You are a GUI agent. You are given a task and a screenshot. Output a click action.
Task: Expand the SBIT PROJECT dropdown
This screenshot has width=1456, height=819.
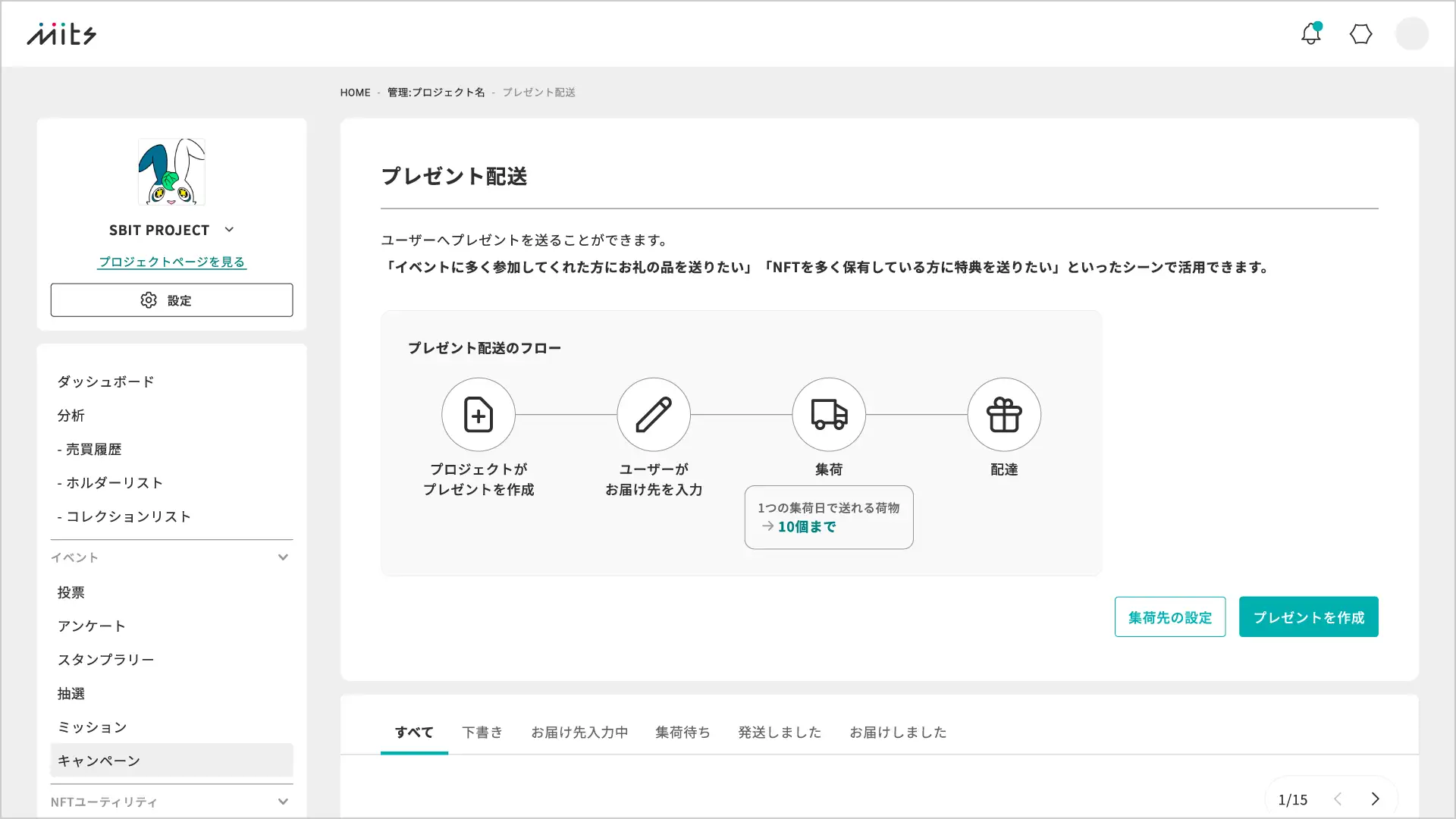point(229,230)
